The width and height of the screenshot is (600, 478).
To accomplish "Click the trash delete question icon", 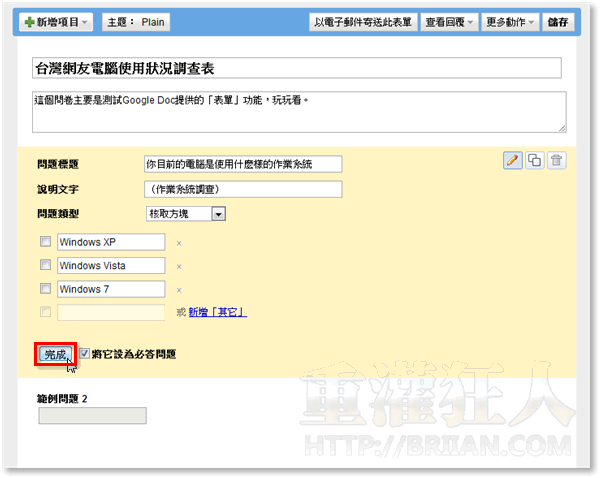I will pos(556,160).
